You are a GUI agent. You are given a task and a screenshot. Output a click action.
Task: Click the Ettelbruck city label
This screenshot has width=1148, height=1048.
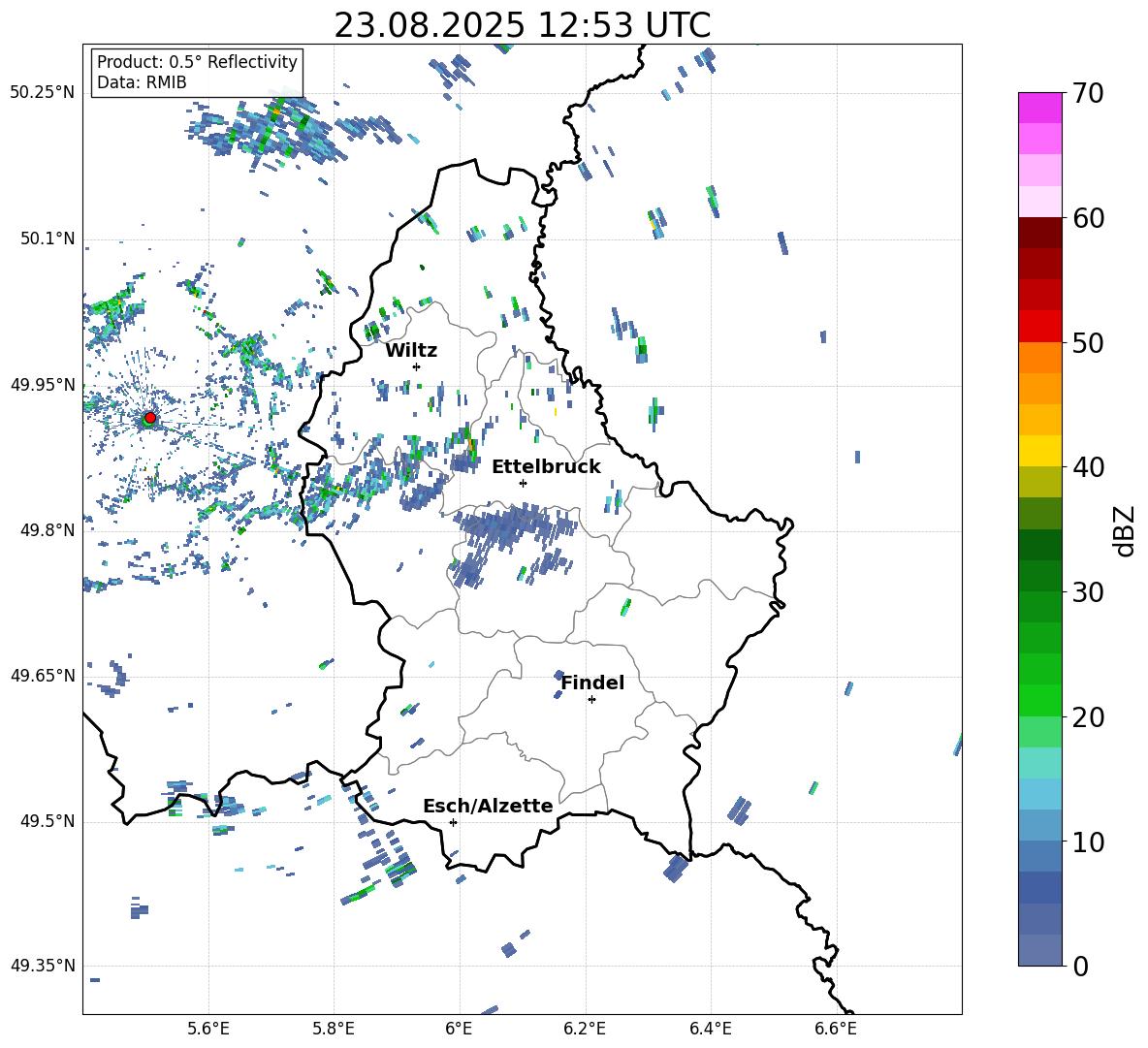coord(546,467)
